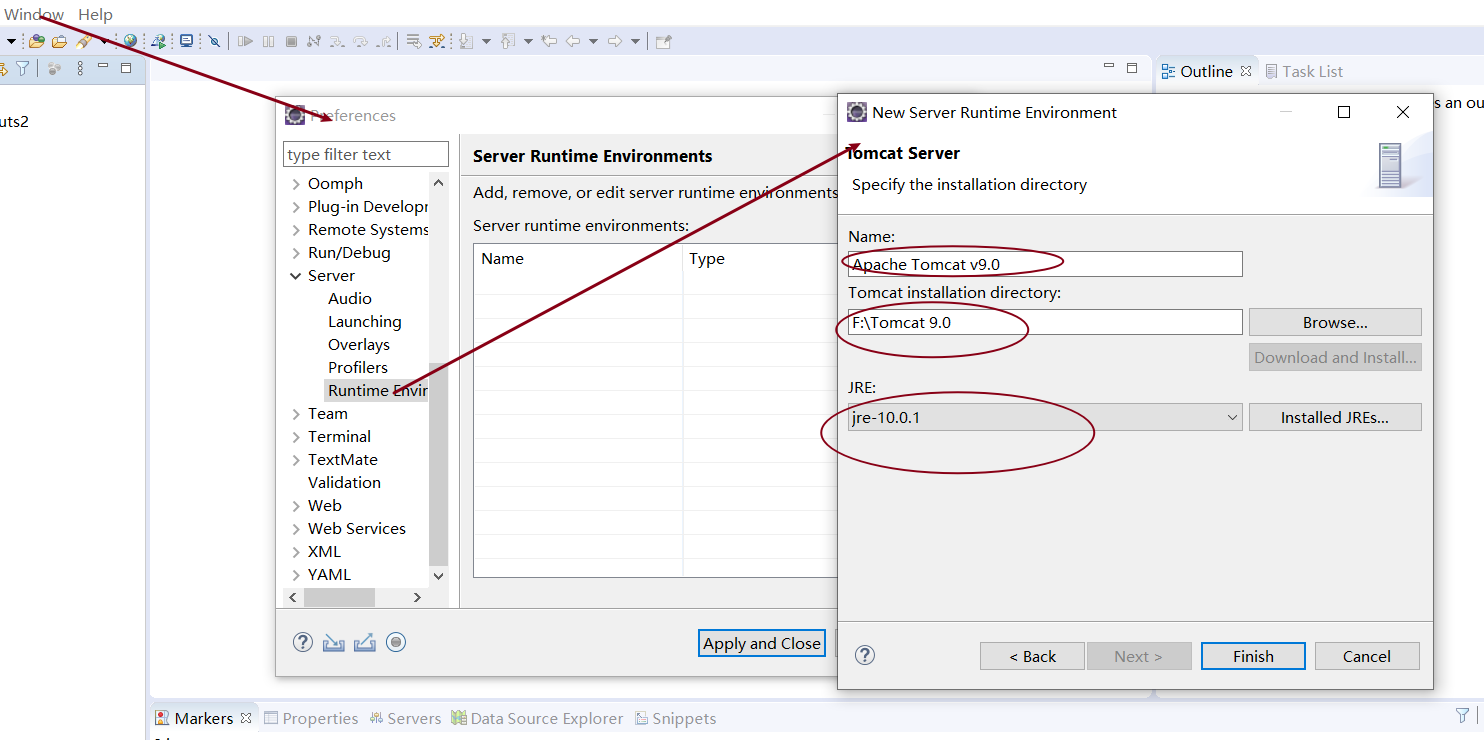Viewport: 1484px width, 740px height.
Task: Switch to the Servers tab
Action: point(405,718)
